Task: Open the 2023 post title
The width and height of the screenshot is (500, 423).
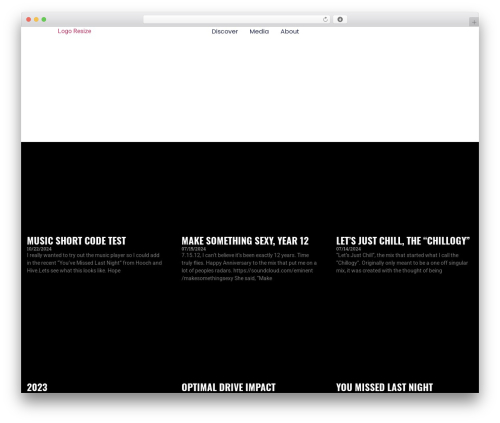Action: coord(37,387)
